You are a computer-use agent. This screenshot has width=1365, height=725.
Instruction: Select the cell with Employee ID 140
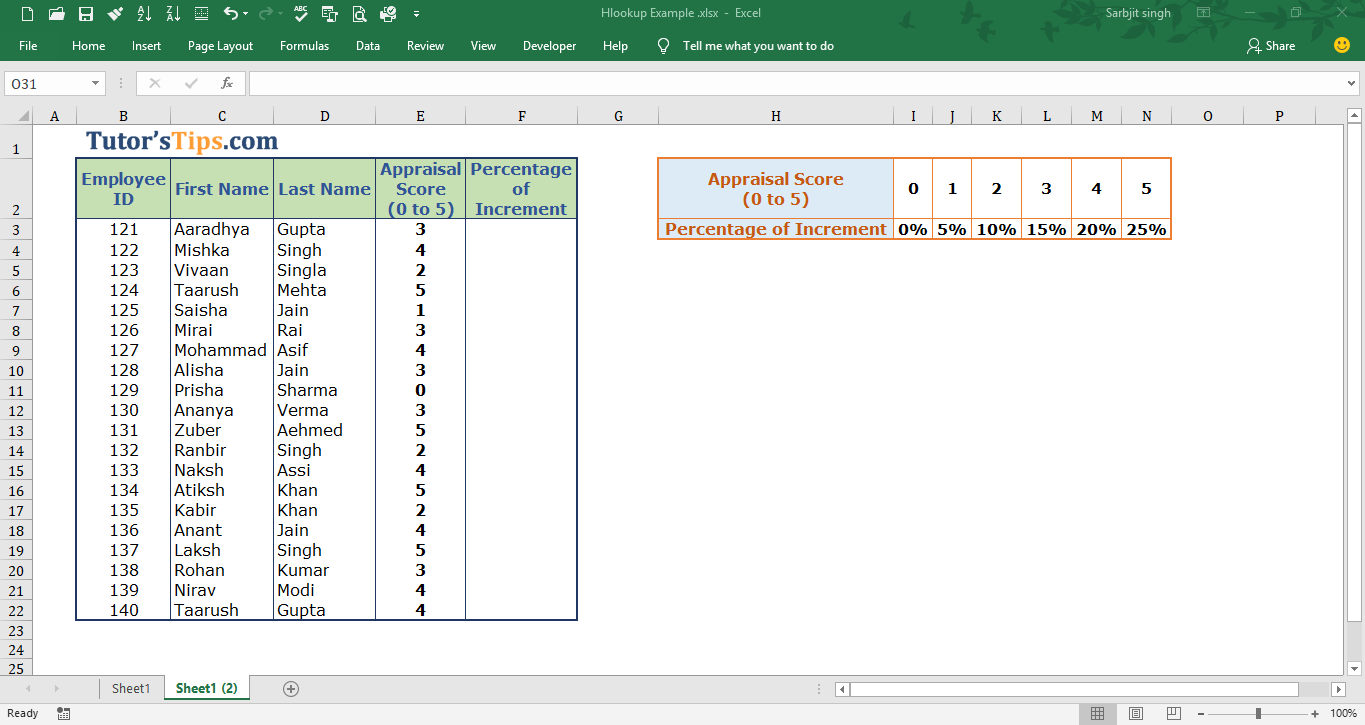[124, 610]
